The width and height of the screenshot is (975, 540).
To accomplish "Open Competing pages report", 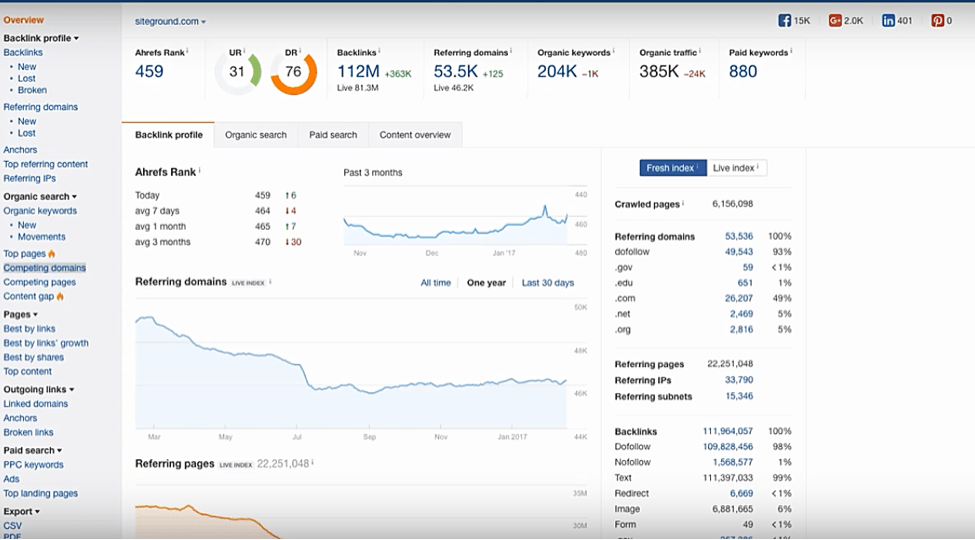I will click(x=39, y=282).
